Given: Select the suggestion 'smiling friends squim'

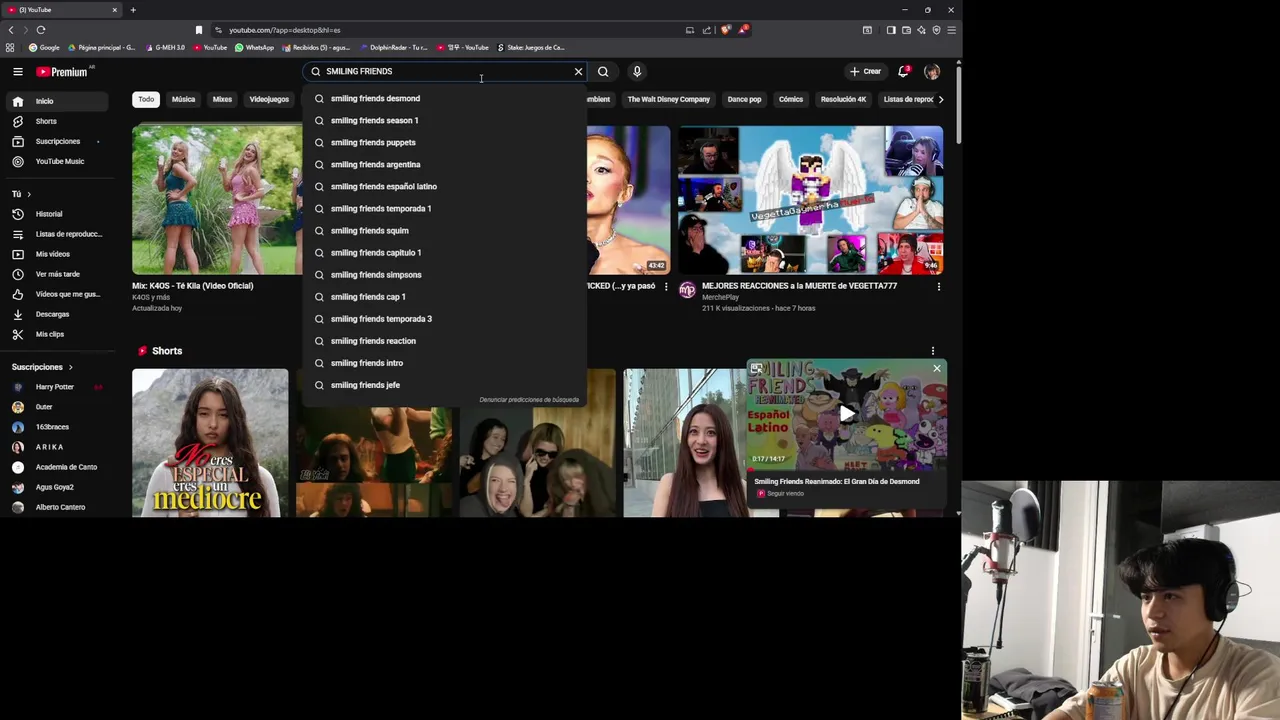Looking at the screenshot, I should [x=444, y=230].
